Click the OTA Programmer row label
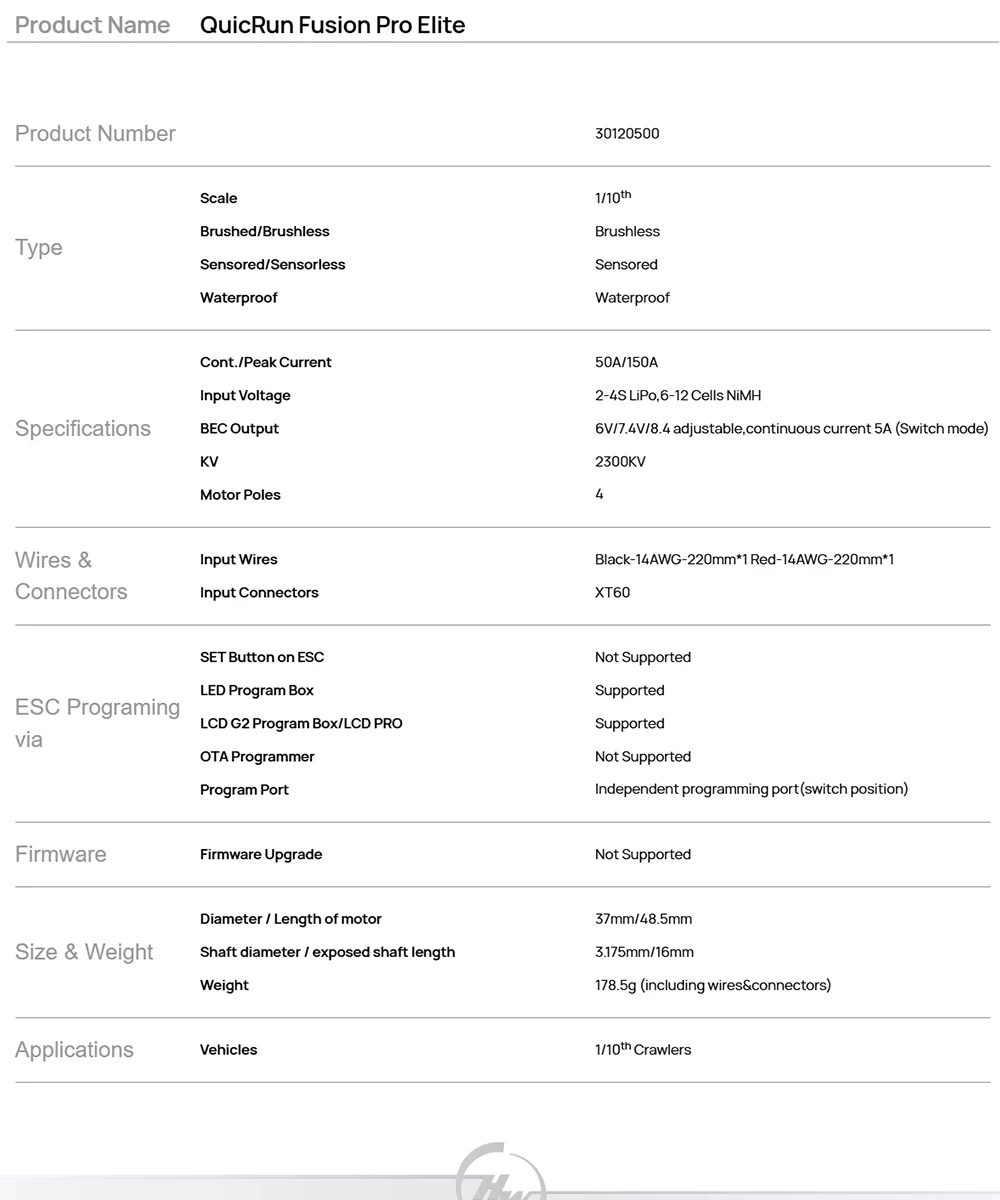This screenshot has width=1000, height=1200. coord(257,756)
